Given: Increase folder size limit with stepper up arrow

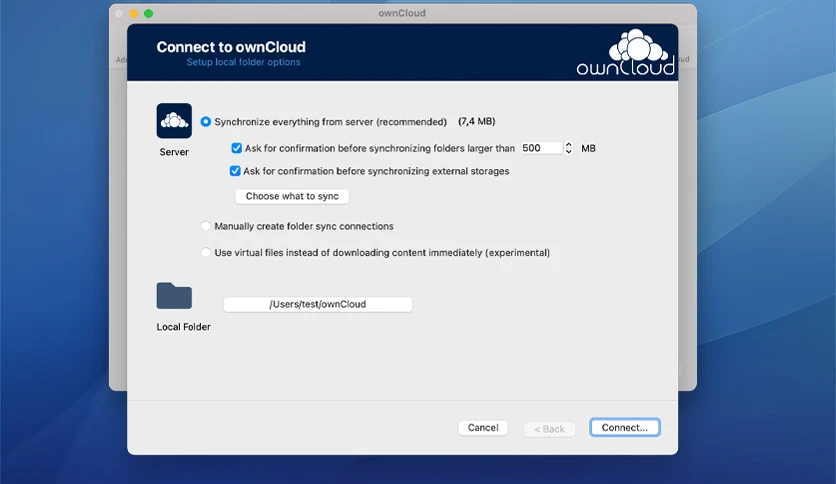Looking at the screenshot, I should point(568,144).
